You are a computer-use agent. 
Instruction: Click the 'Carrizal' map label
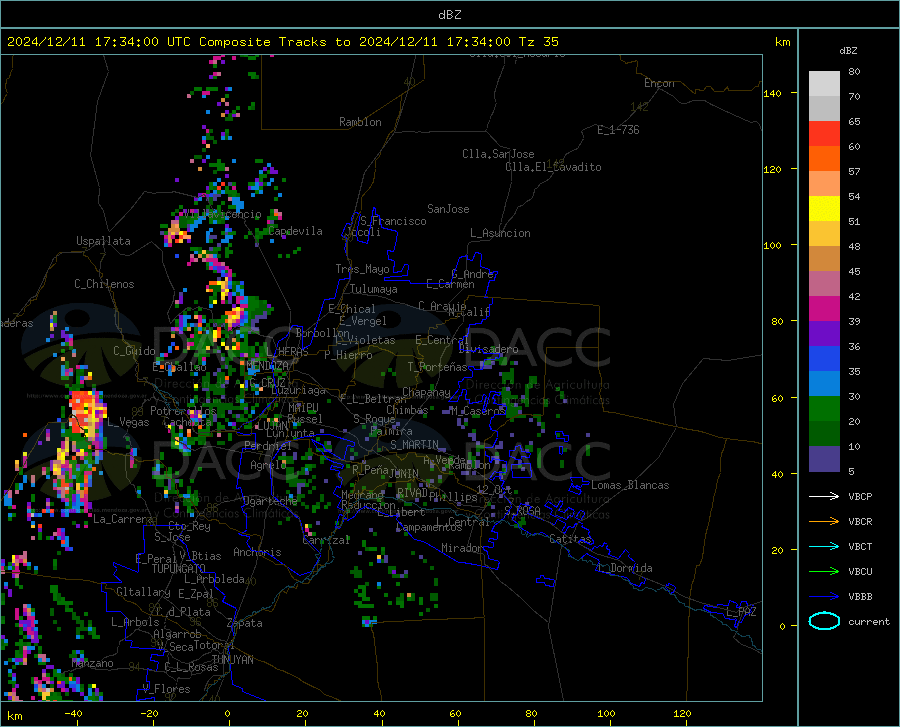(x=326, y=540)
